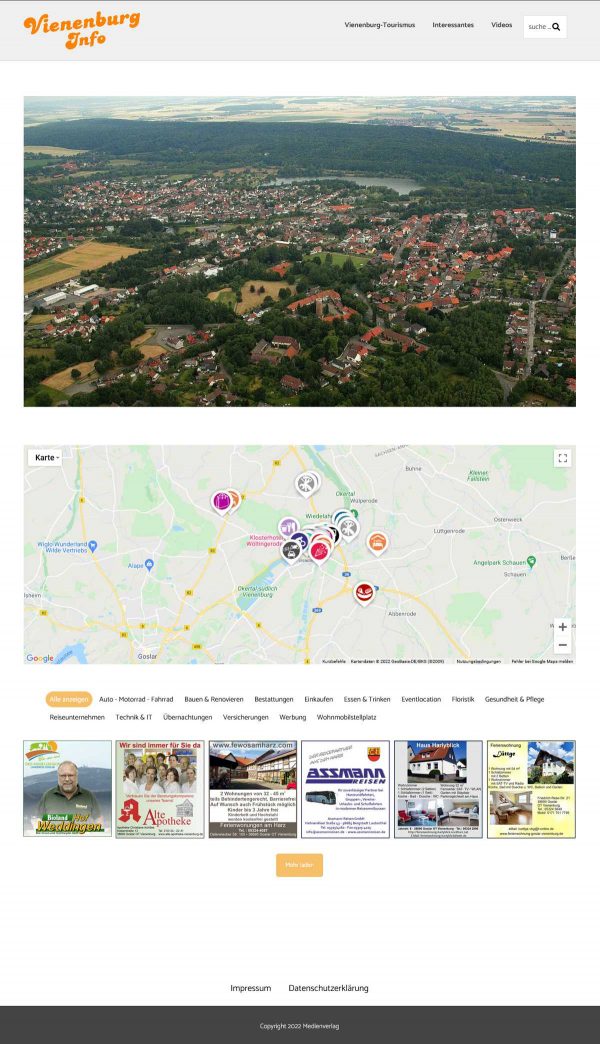Open the Interessantes menu item

click(x=453, y=25)
